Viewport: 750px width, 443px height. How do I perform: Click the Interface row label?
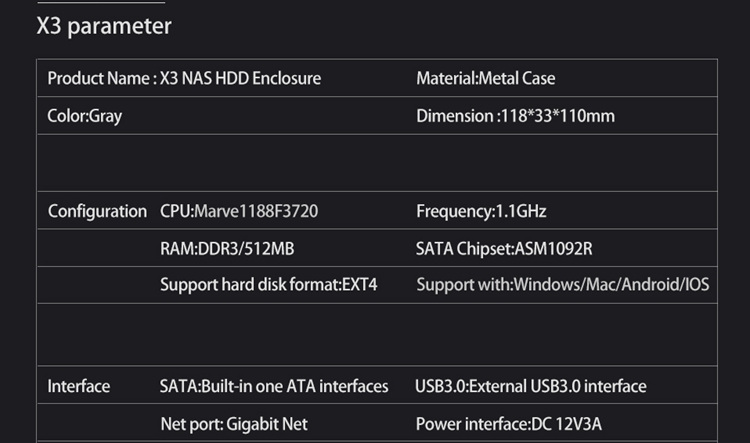tap(78, 387)
